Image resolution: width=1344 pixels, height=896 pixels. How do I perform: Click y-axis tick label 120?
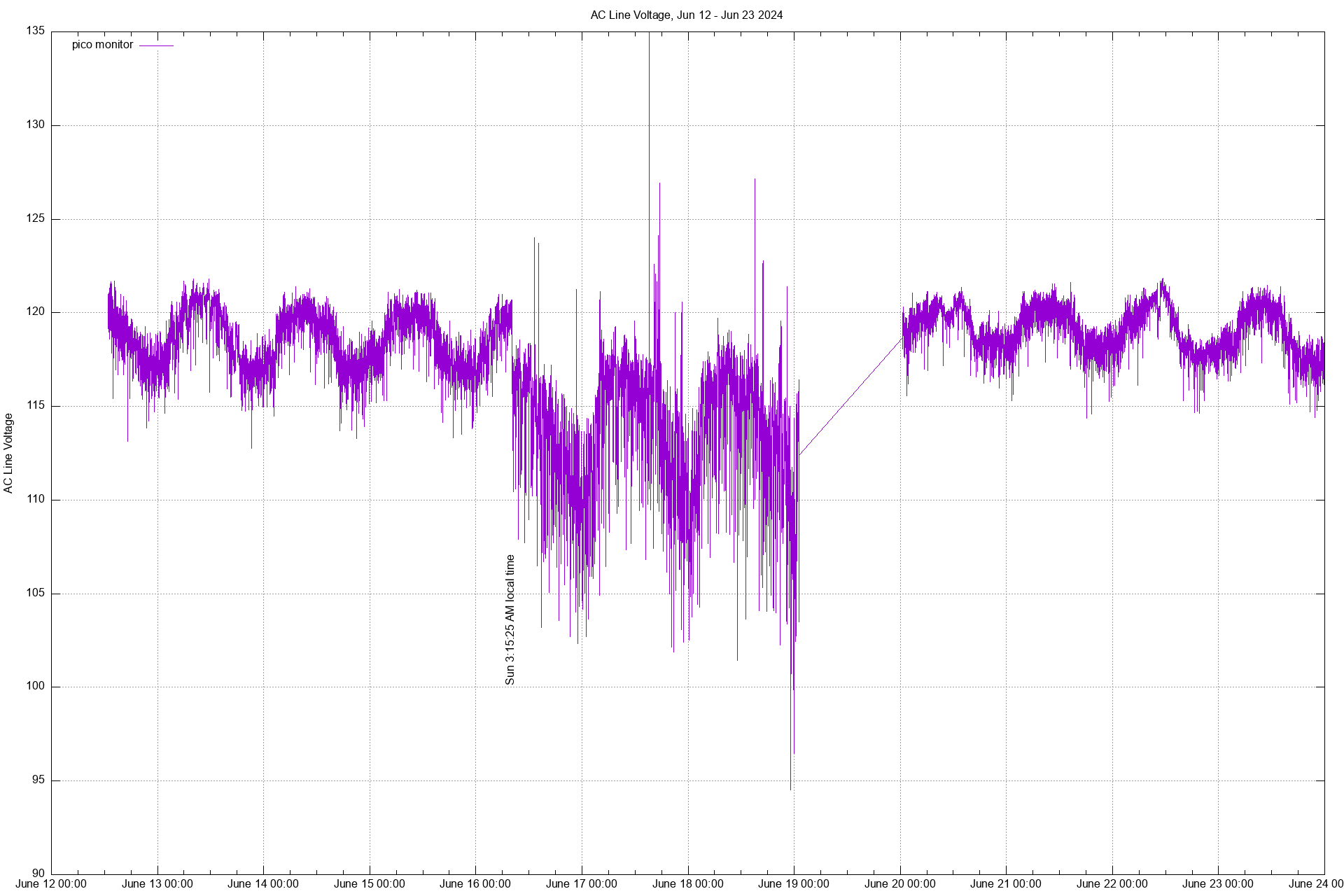point(36,311)
